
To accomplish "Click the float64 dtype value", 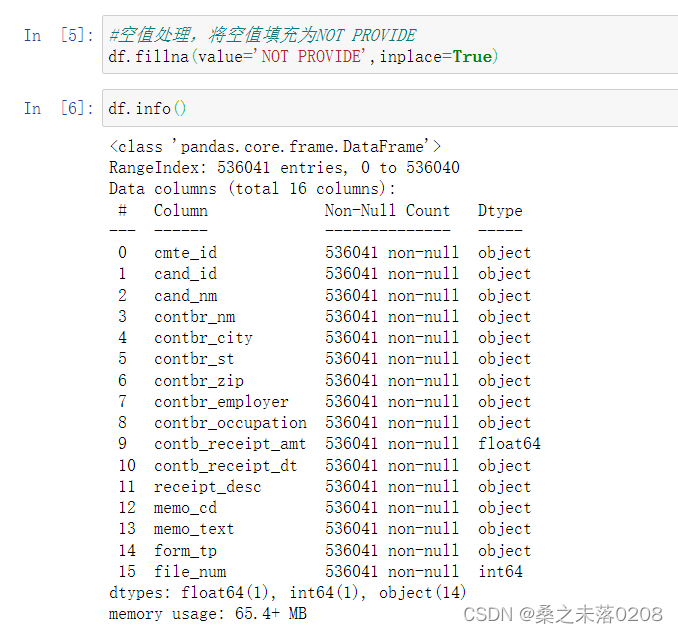I will click(509, 444).
